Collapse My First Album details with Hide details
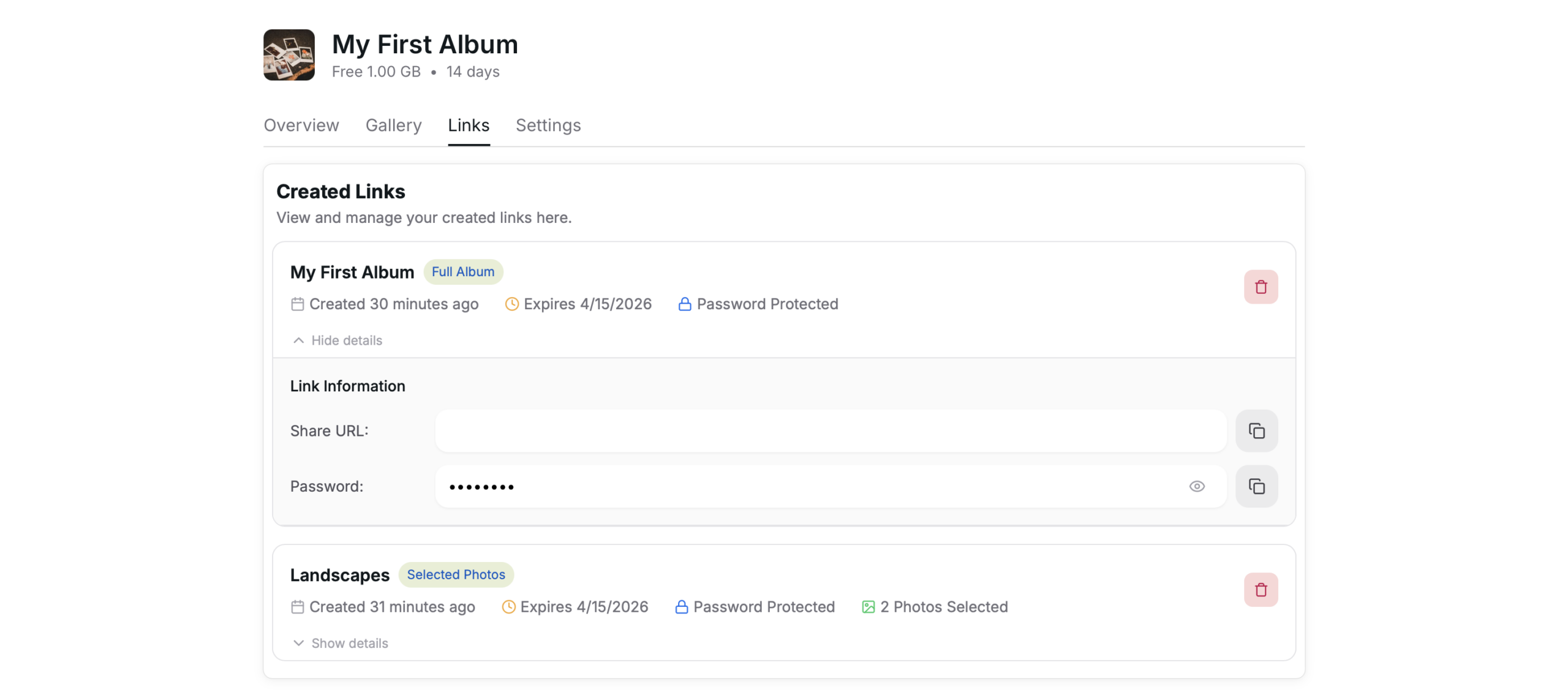Image resolution: width=1568 pixels, height=698 pixels. point(346,340)
